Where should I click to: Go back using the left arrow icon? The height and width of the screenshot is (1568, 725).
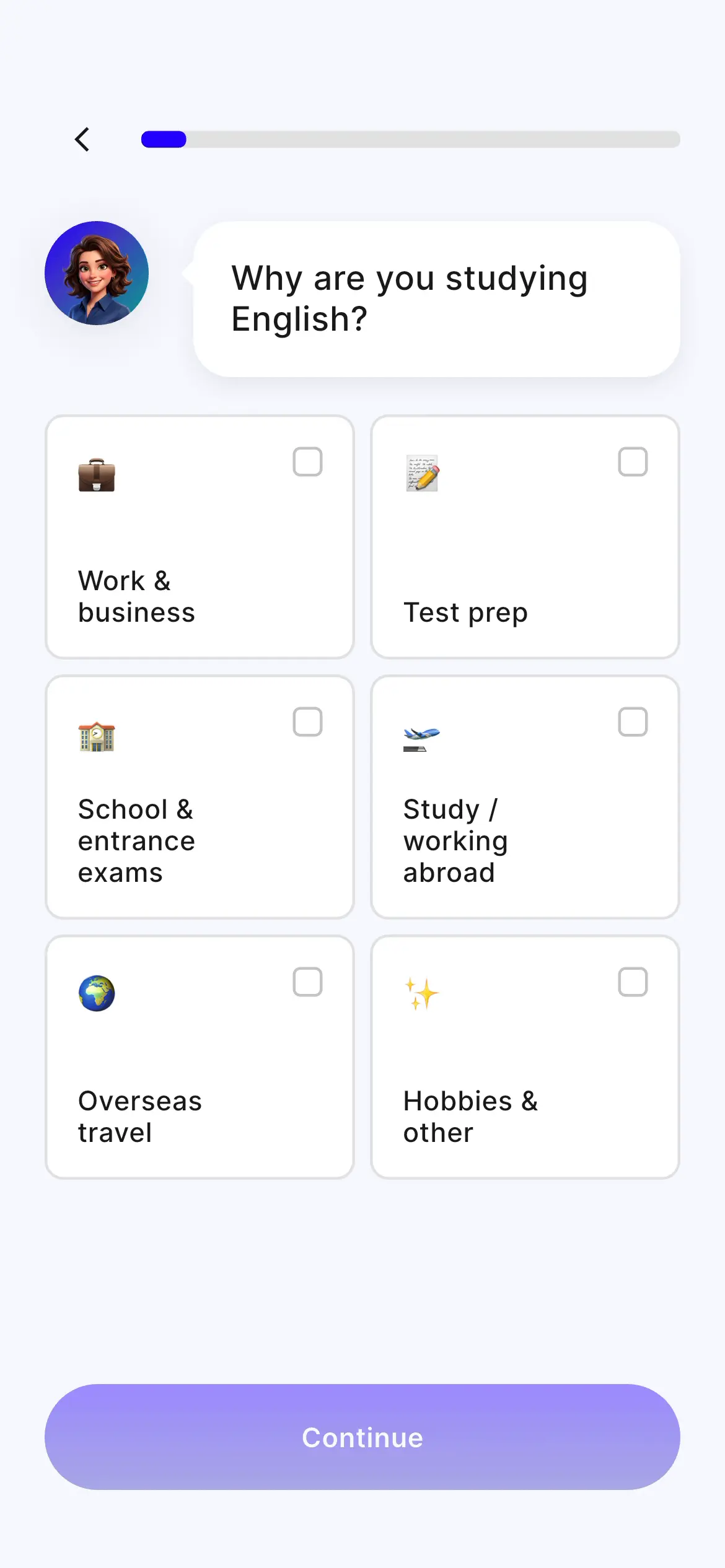coord(82,139)
